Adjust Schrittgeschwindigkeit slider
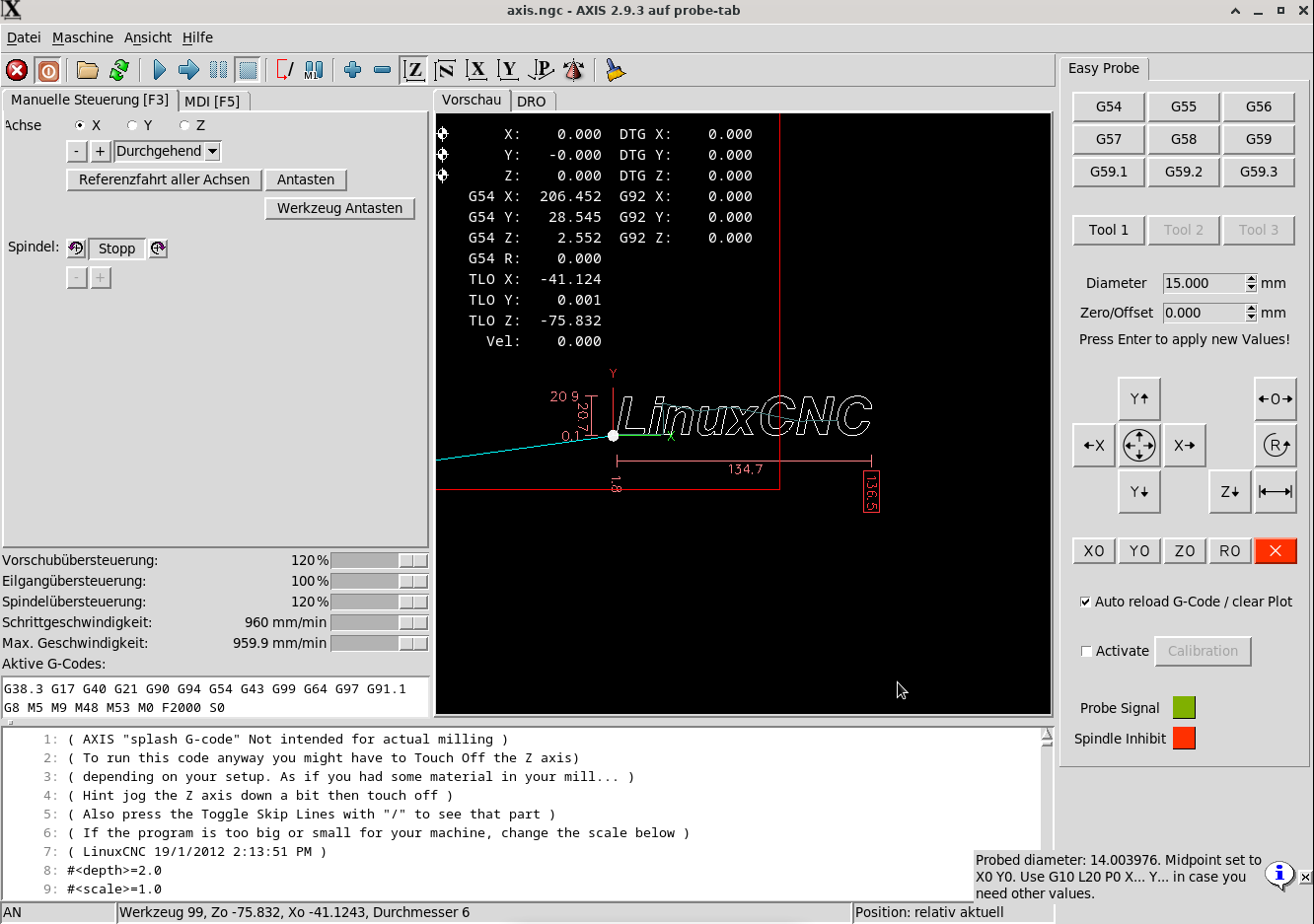1314x924 pixels. click(380, 622)
